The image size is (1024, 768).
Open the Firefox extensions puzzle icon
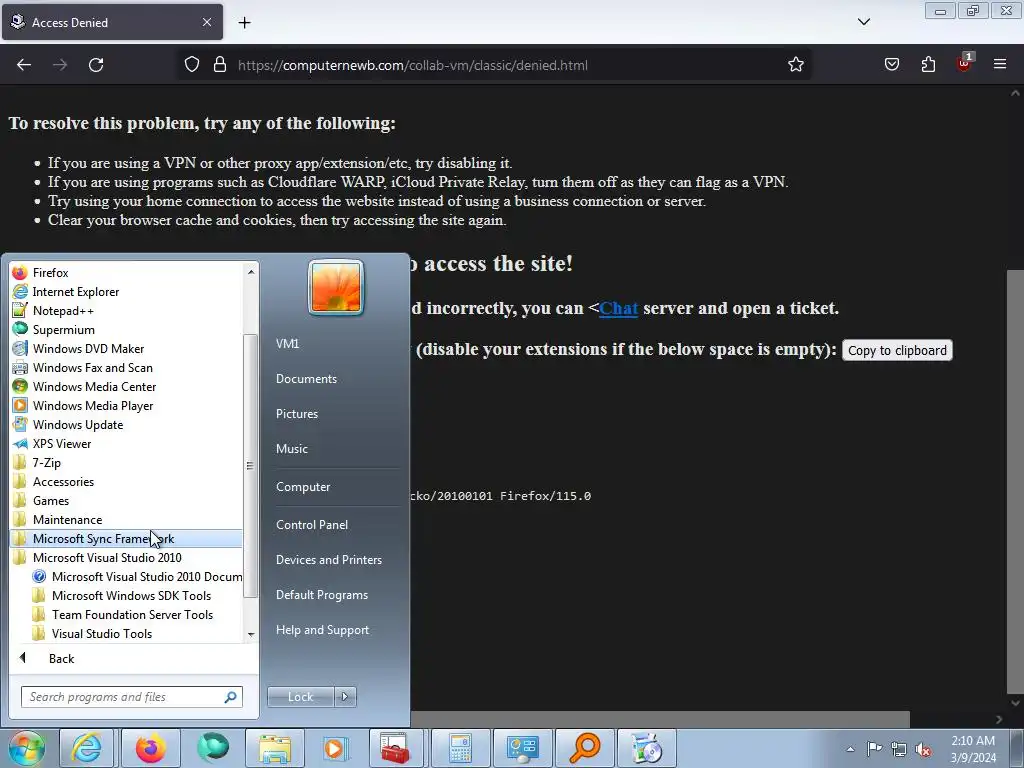(x=928, y=65)
